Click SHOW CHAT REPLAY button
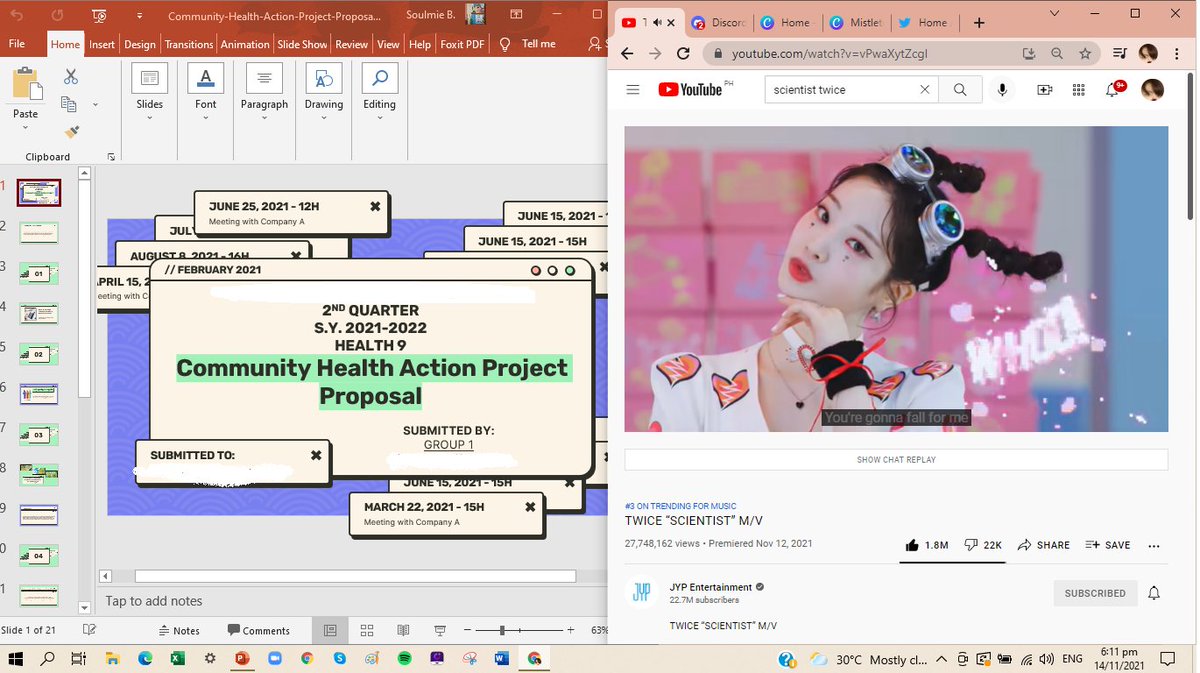Viewport: 1200px width, 673px height. [896, 460]
